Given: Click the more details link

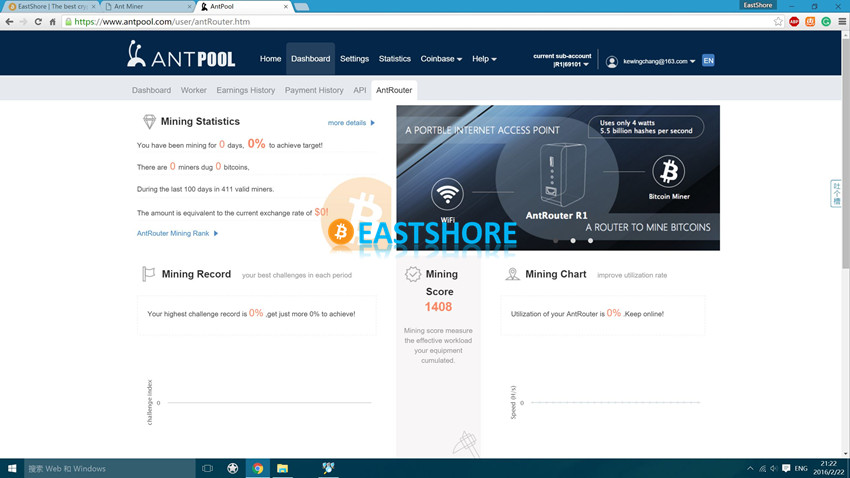Looking at the screenshot, I should point(351,123).
